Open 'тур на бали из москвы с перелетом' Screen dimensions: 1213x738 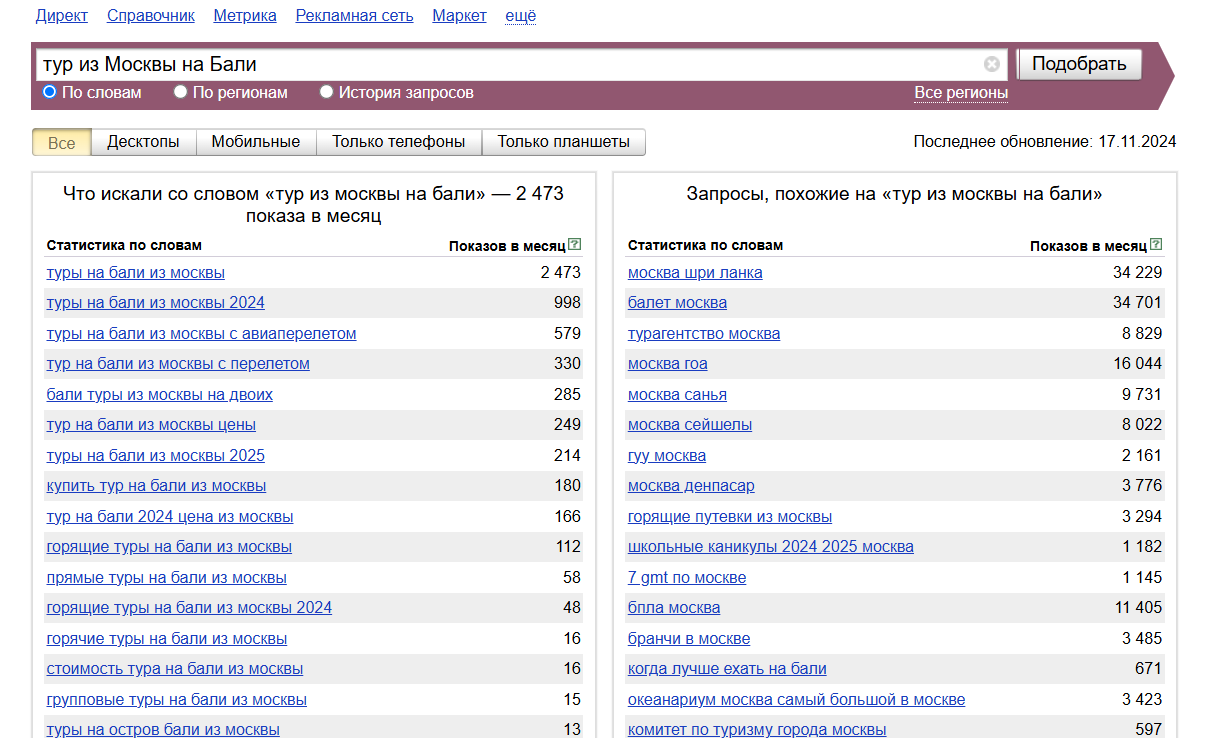[x=178, y=364]
